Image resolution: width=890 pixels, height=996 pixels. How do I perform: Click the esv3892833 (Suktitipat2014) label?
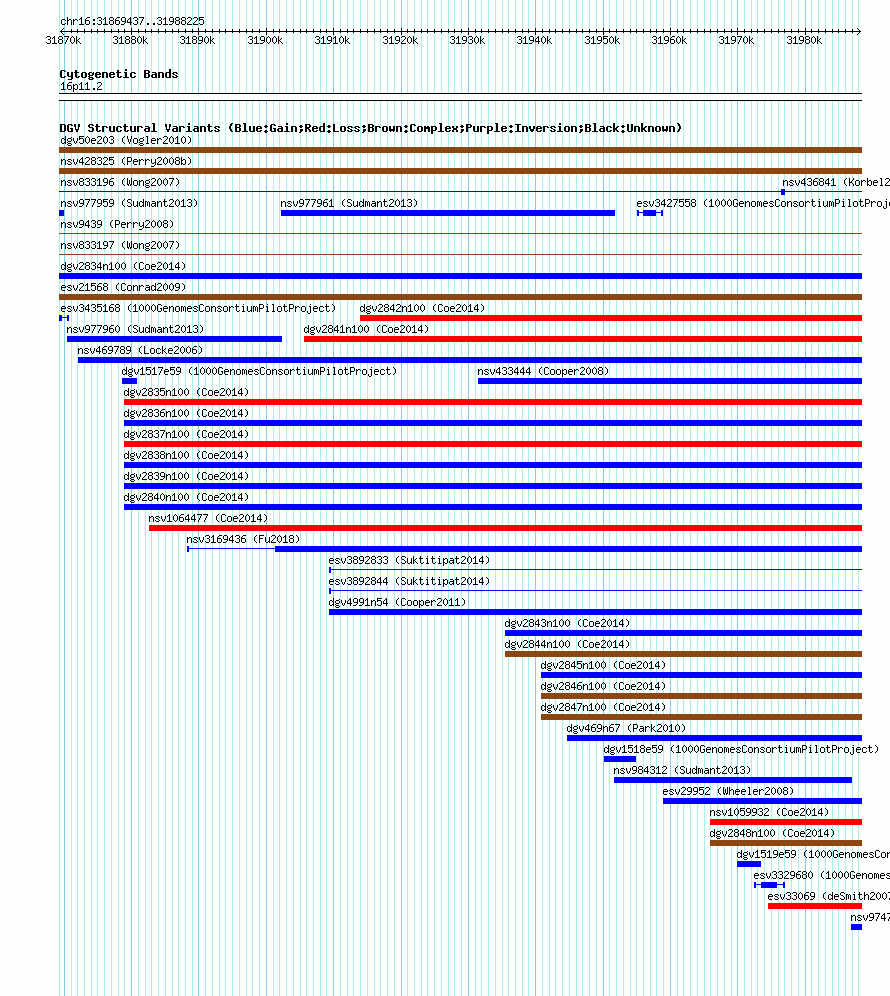coord(409,560)
